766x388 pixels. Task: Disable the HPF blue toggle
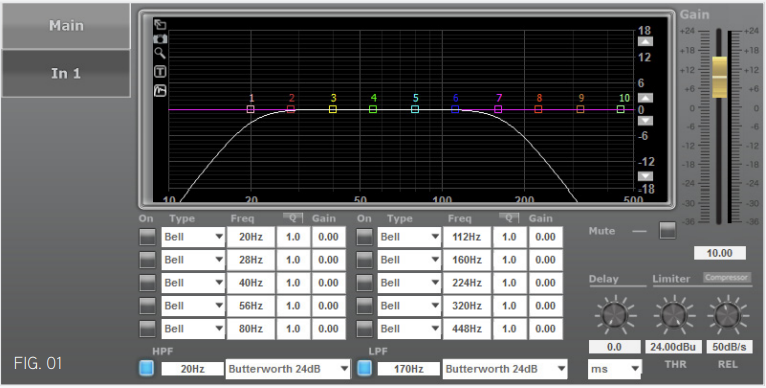pyautogui.click(x=146, y=368)
